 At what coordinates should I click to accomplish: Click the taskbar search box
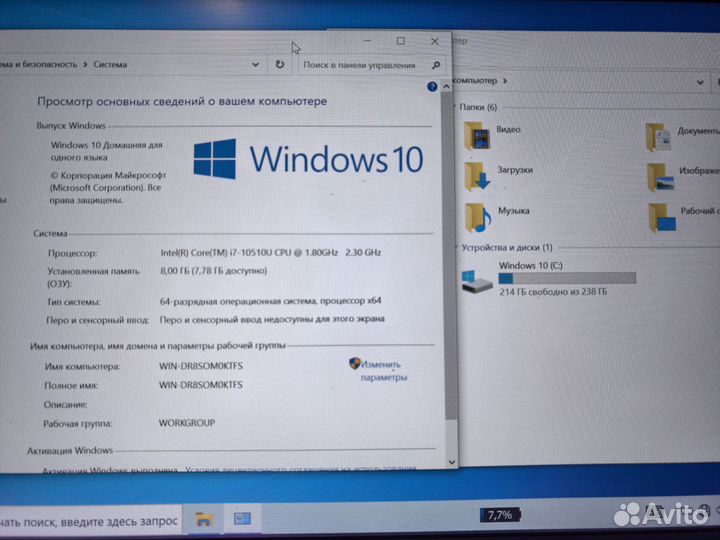tap(90, 521)
